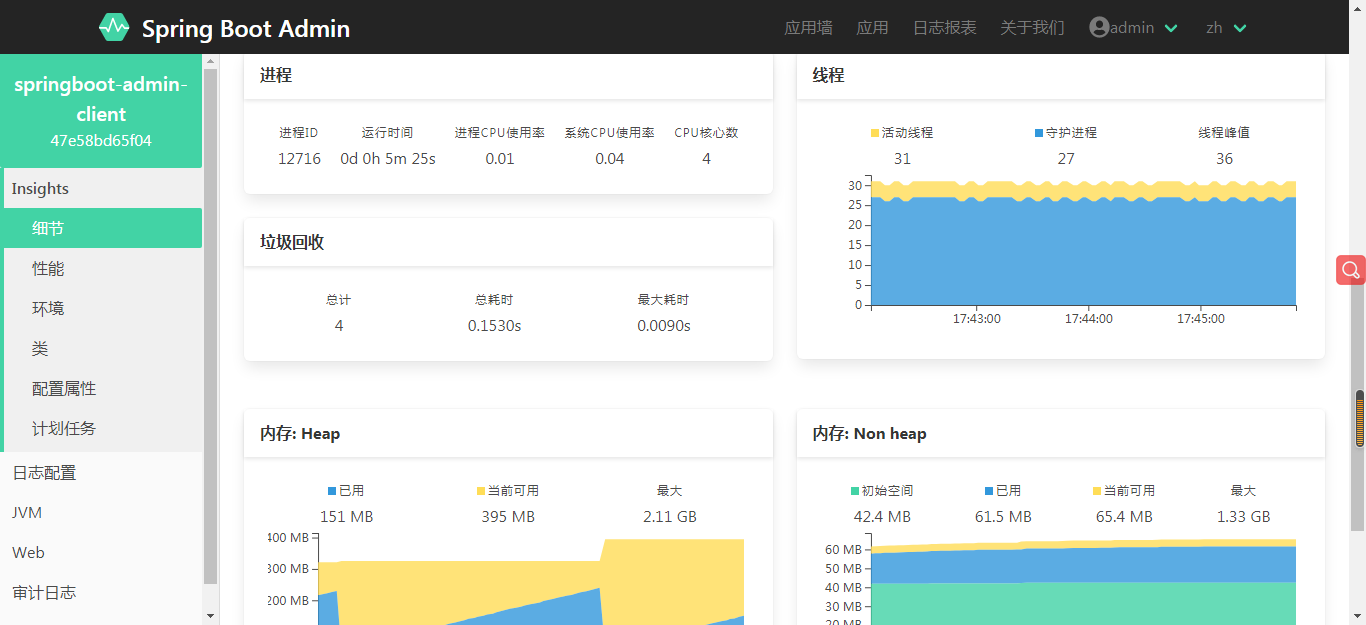The width and height of the screenshot is (1366, 625).
Task: Click yellow 当前可用 swatch in Heap panel
Action: 481,491
